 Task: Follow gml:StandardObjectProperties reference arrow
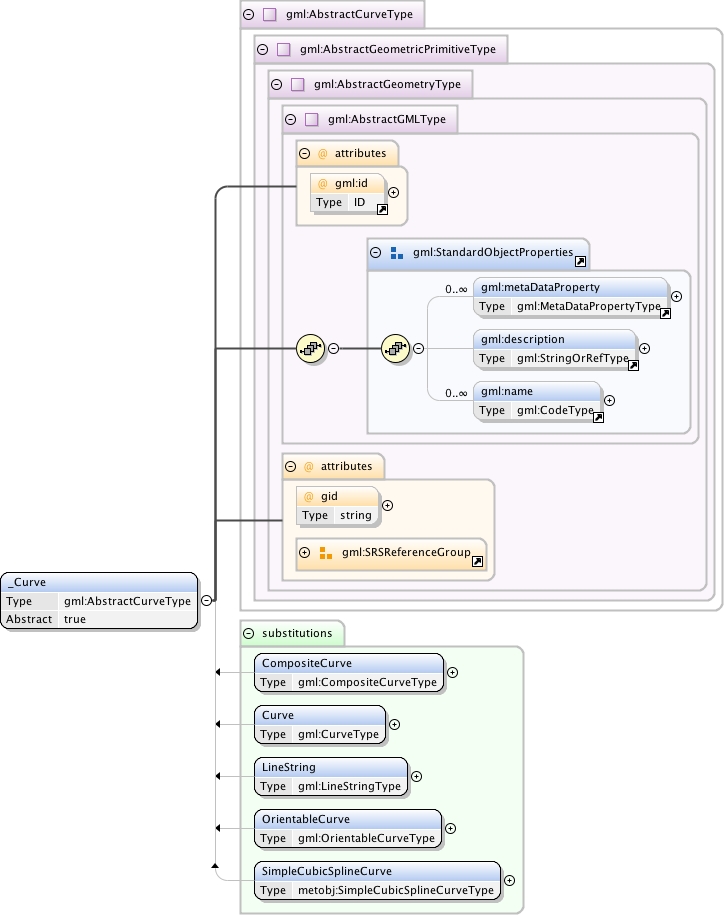tap(580, 261)
